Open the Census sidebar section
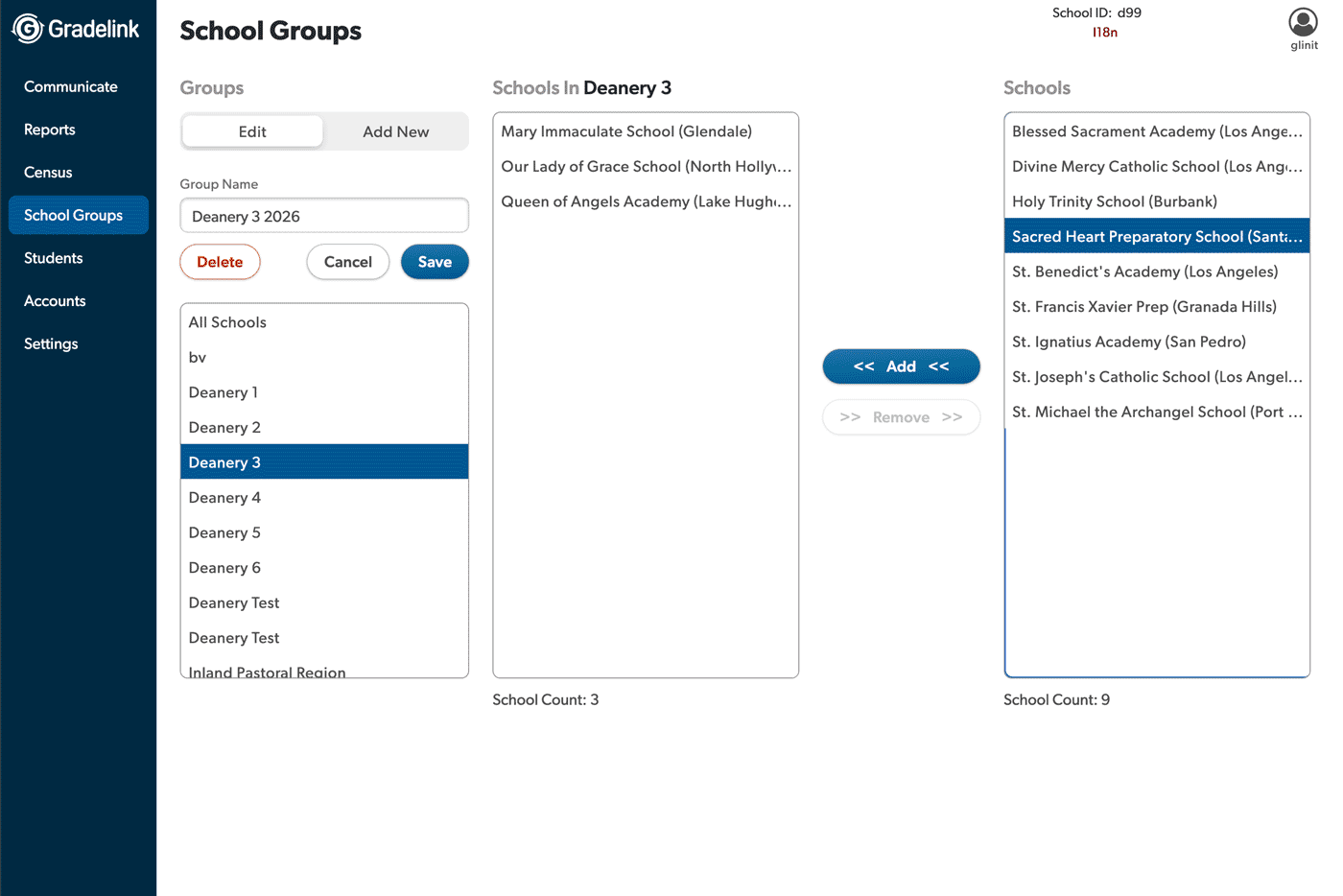The width and height of the screenshot is (1343, 896). pyautogui.click(x=48, y=173)
